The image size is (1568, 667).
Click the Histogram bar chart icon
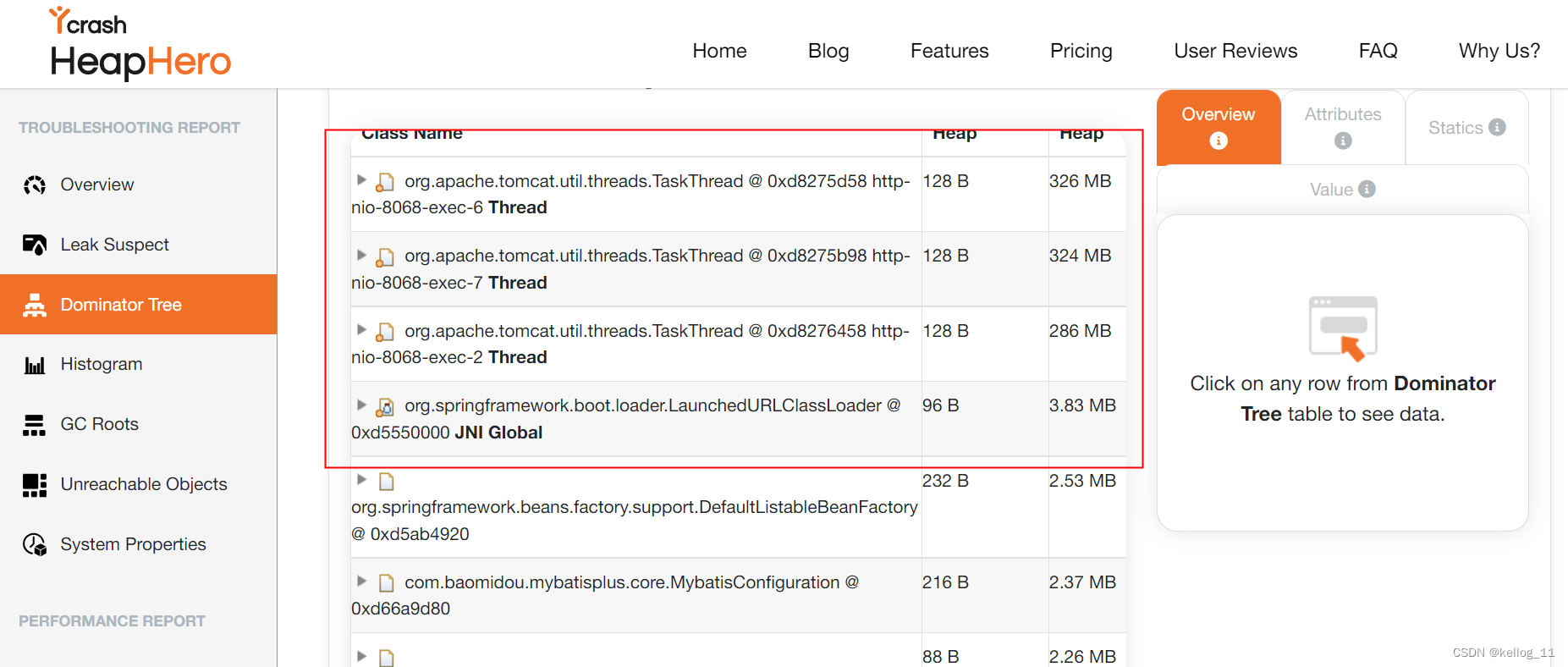[x=35, y=365]
